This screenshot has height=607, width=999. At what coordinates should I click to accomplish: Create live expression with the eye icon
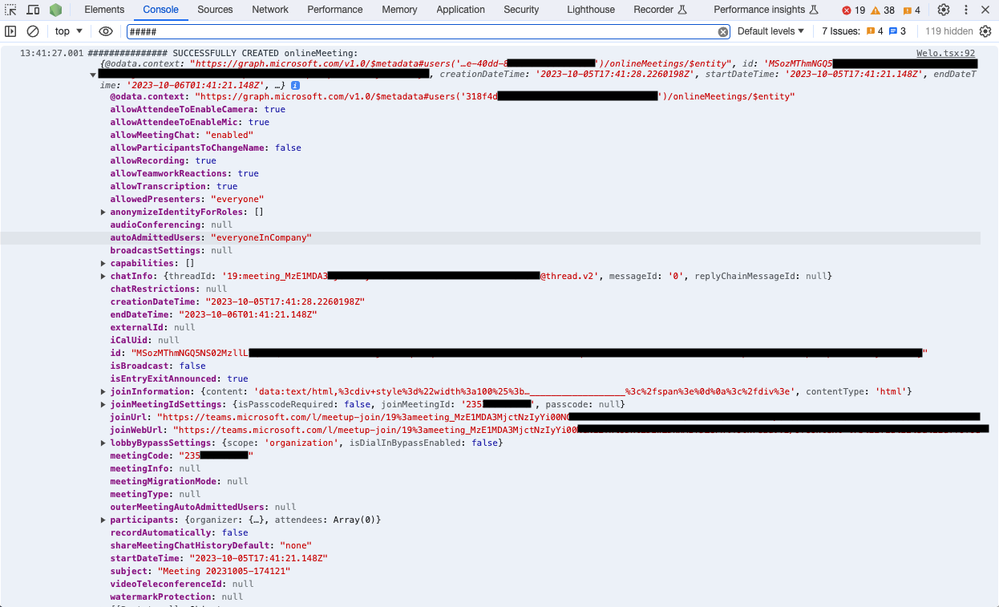(106, 31)
